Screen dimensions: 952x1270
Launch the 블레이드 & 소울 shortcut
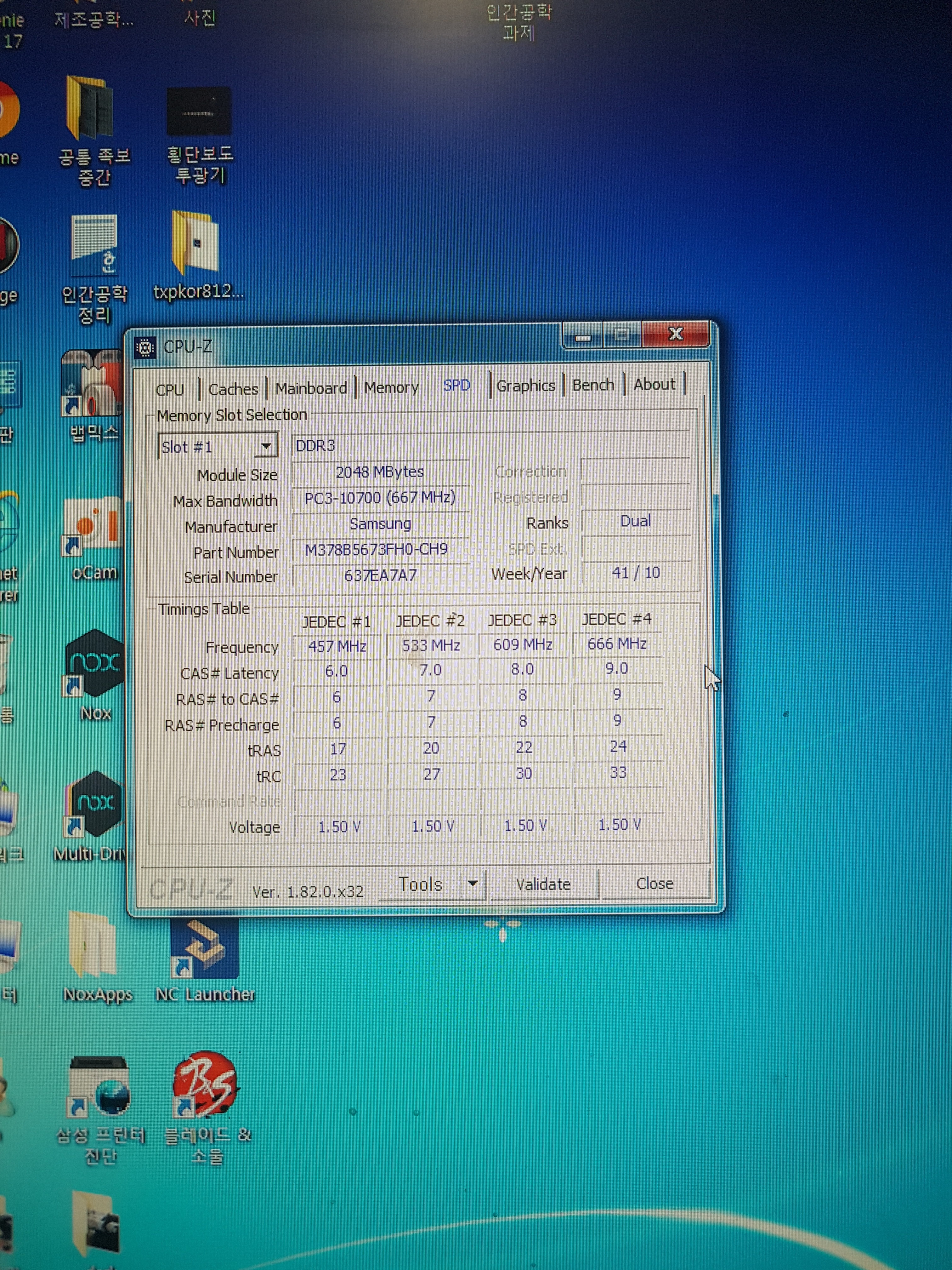tap(205, 1084)
